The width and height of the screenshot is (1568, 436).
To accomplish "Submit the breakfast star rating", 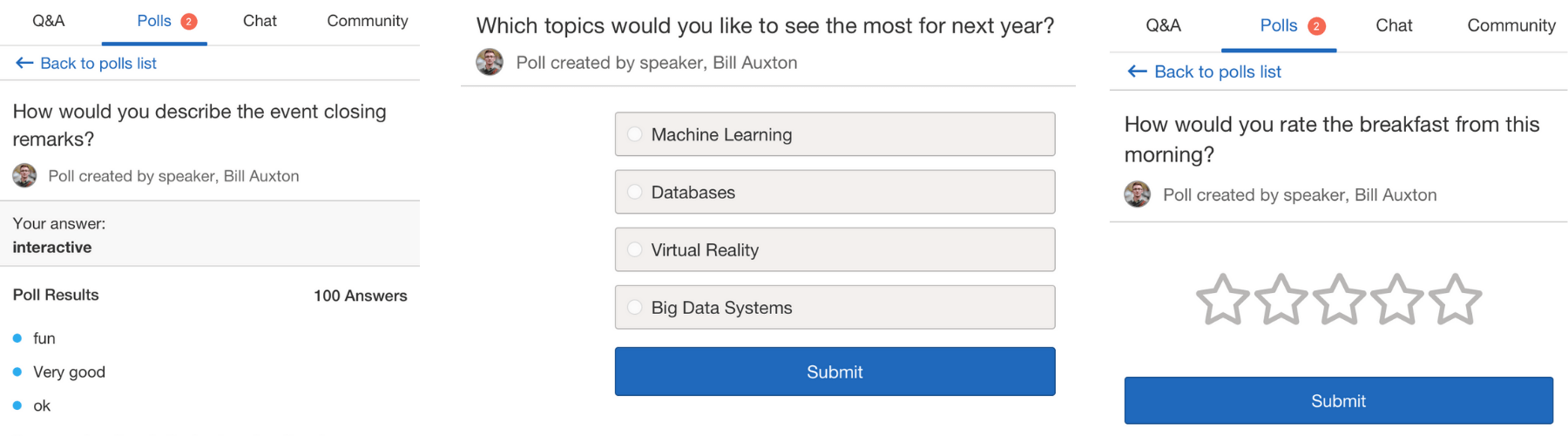I will tap(1338, 401).
